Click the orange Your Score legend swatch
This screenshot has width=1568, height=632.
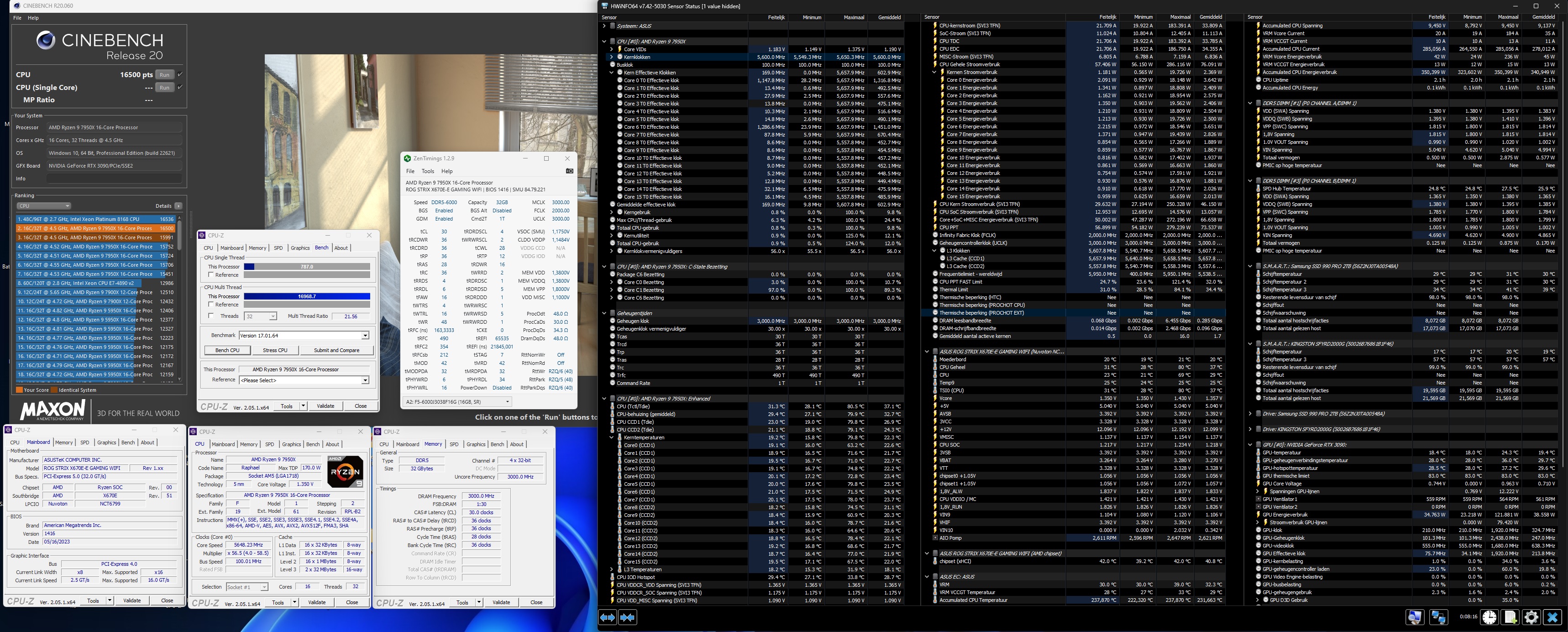pyautogui.click(x=20, y=390)
